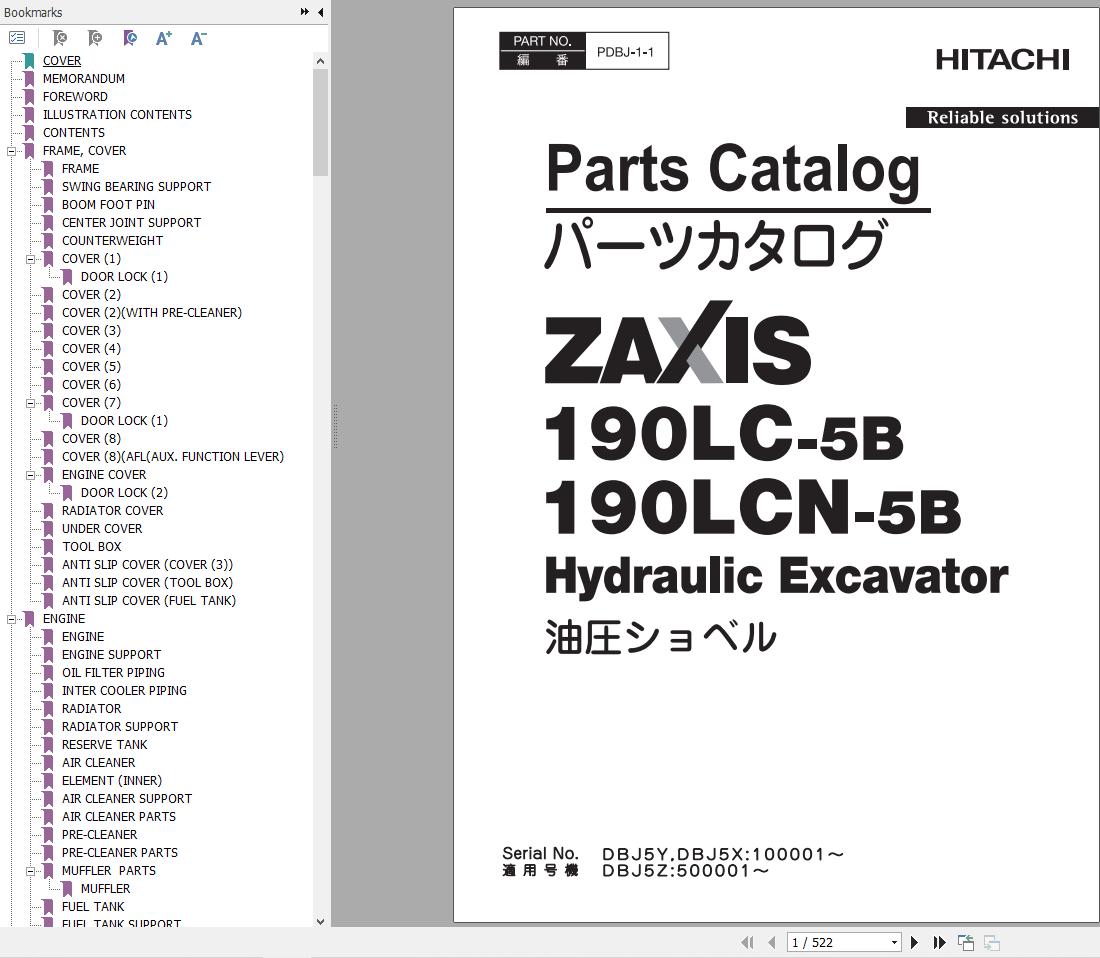Open the RESERVE TANK bookmark
The width and height of the screenshot is (1100, 958).
pos(105,745)
